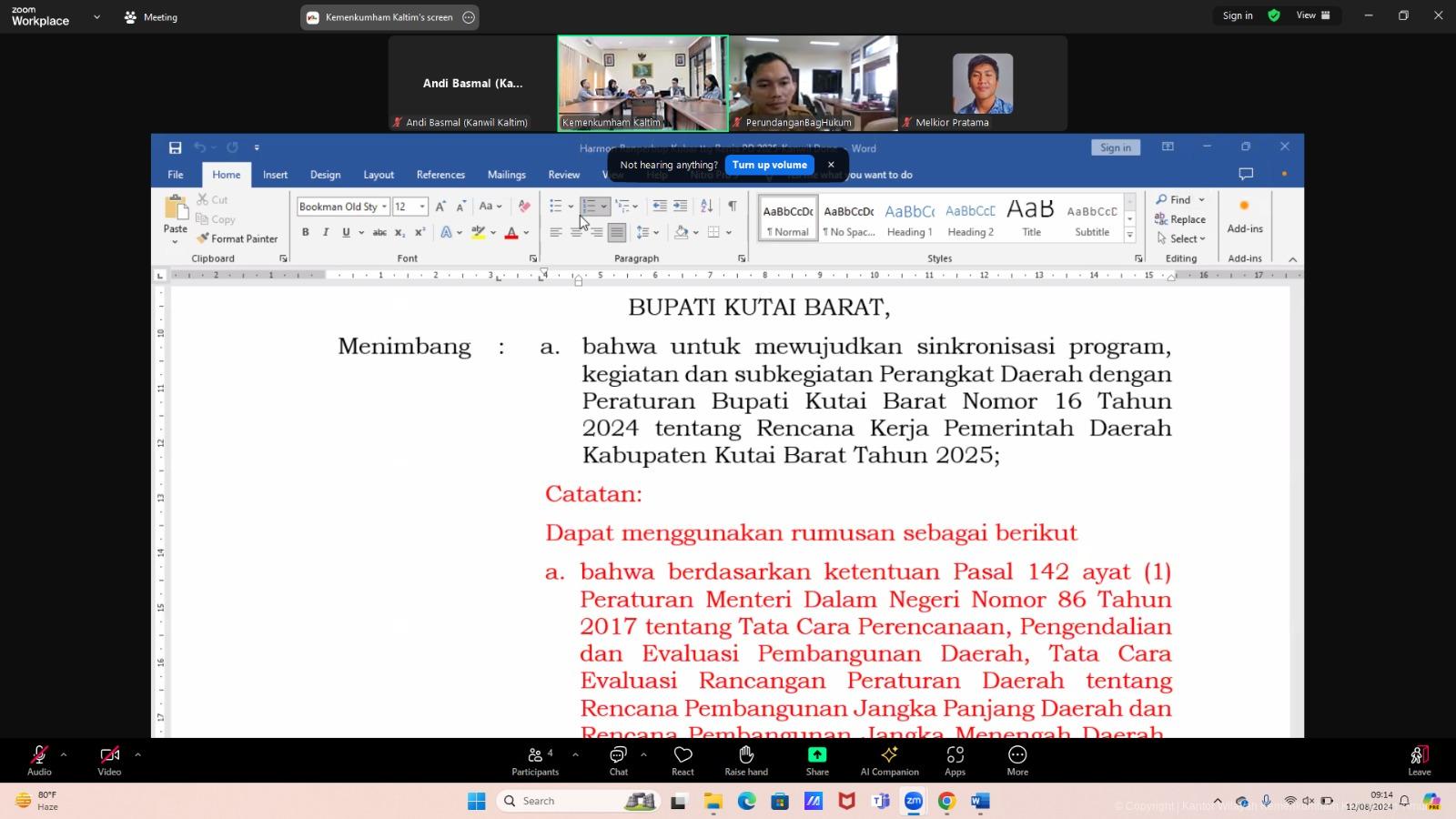This screenshot has width=1456, height=819.
Task: Toggle bulleted list formatting
Action: [555, 207]
